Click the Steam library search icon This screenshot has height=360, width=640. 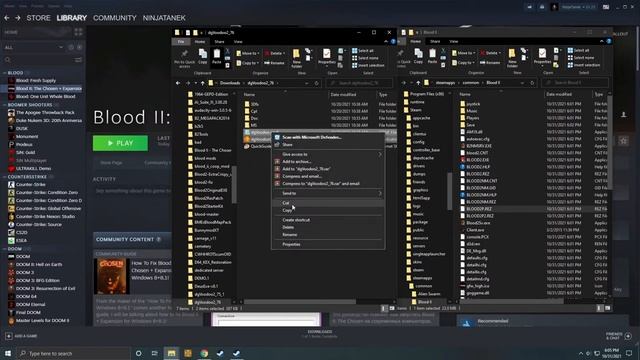tap(7, 60)
